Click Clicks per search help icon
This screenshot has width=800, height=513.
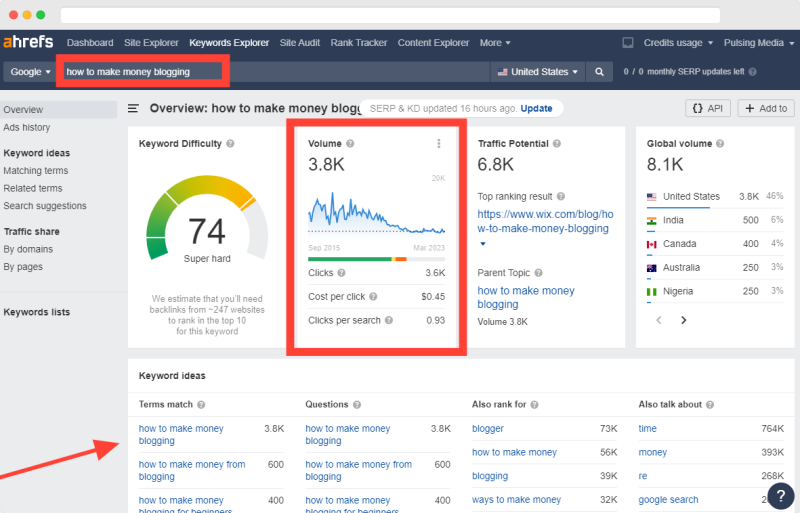[389, 321]
